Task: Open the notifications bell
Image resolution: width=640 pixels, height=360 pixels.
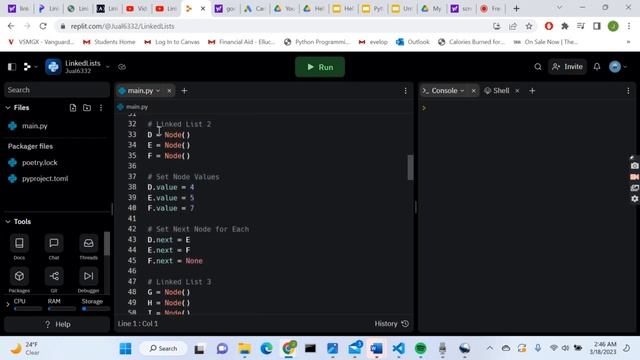Action: tap(597, 67)
